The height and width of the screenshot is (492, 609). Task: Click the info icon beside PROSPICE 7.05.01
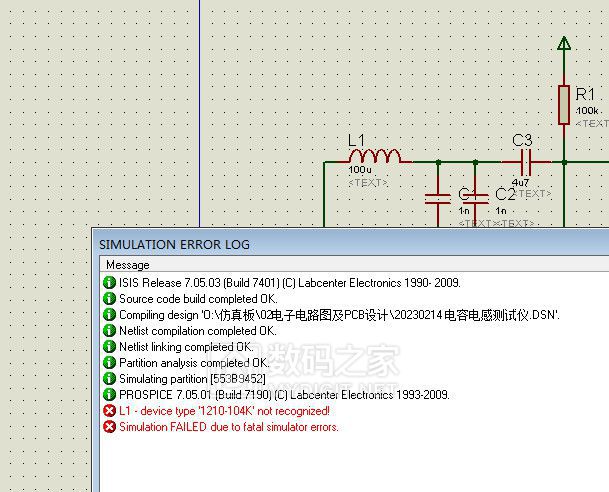pos(110,395)
